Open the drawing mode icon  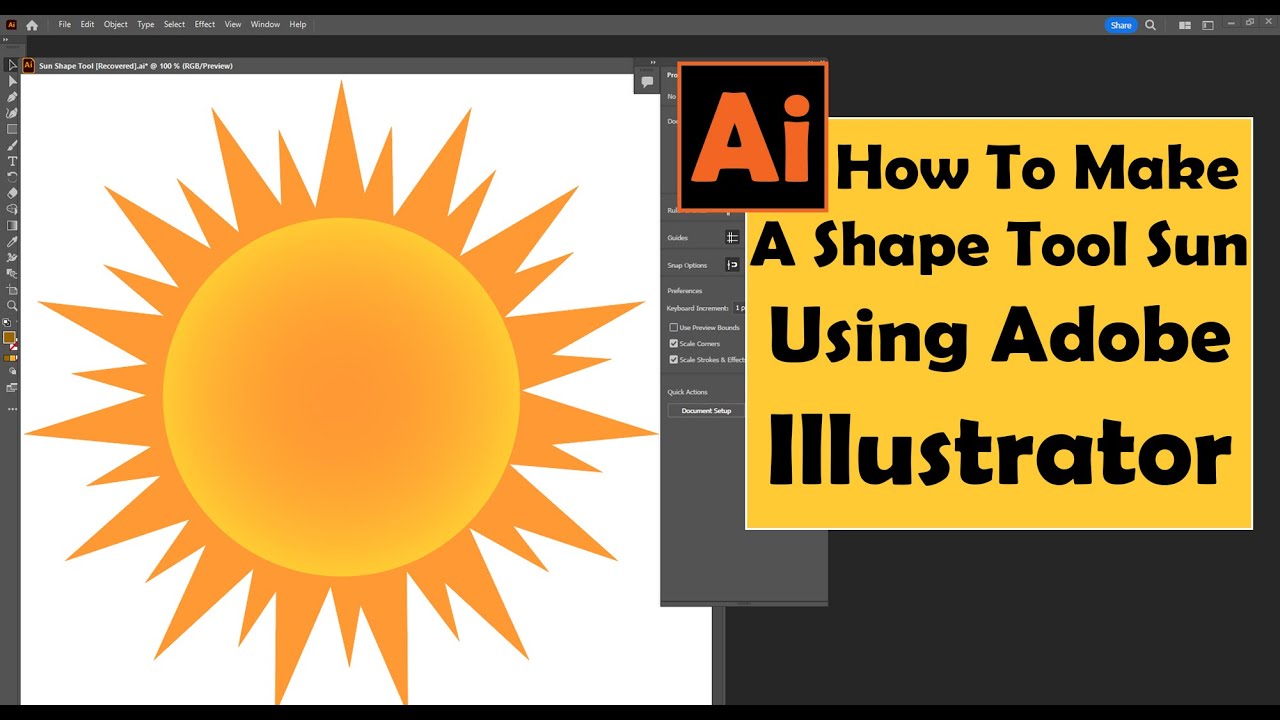point(12,371)
